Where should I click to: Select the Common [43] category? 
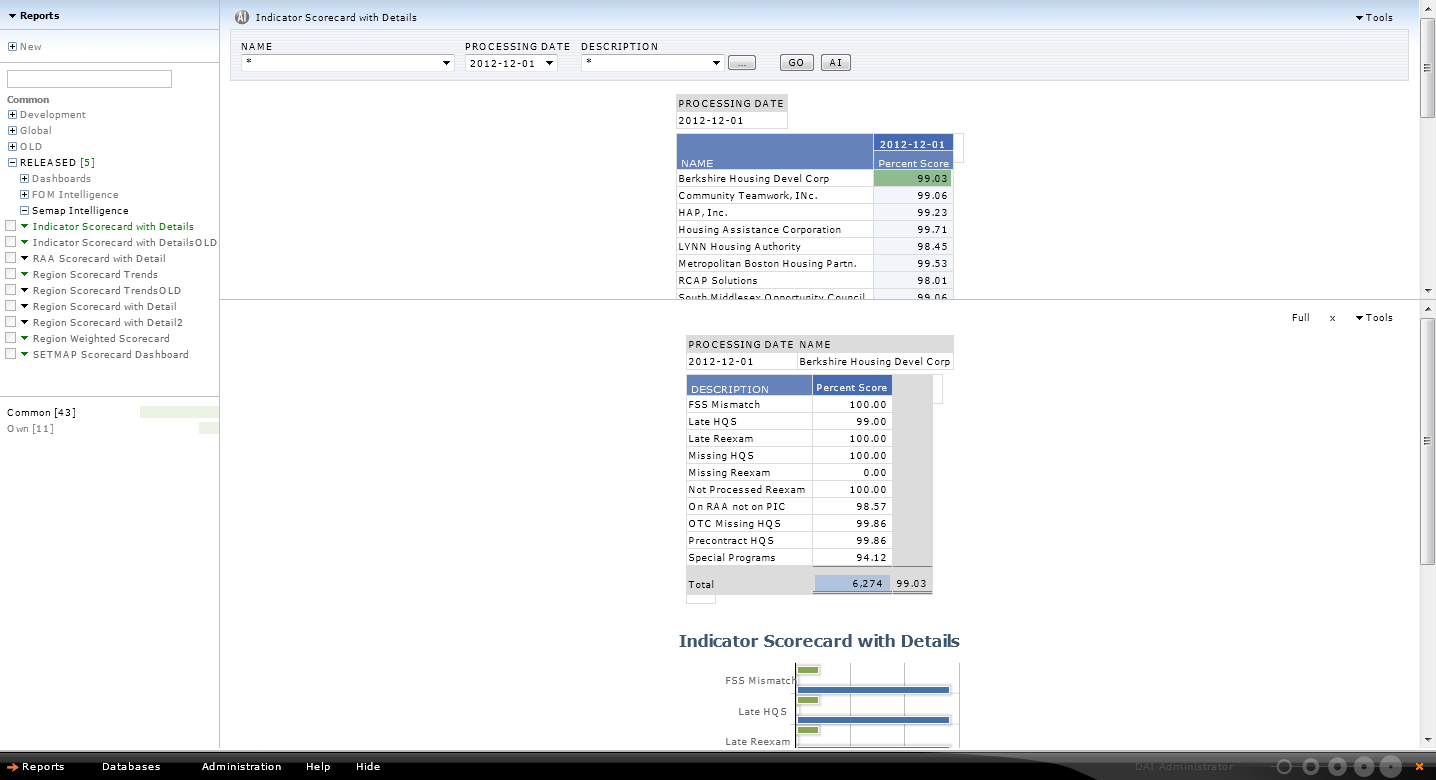point(41,413)
